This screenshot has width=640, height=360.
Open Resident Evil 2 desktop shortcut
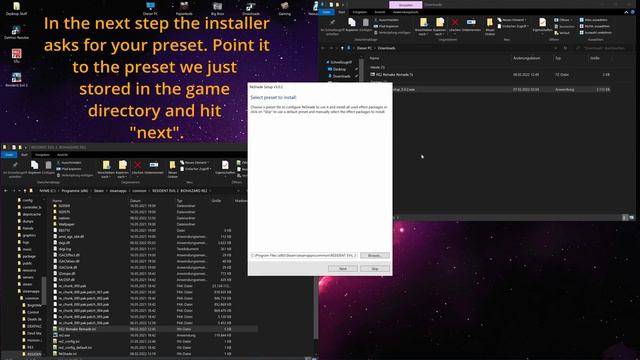(16, 80)
